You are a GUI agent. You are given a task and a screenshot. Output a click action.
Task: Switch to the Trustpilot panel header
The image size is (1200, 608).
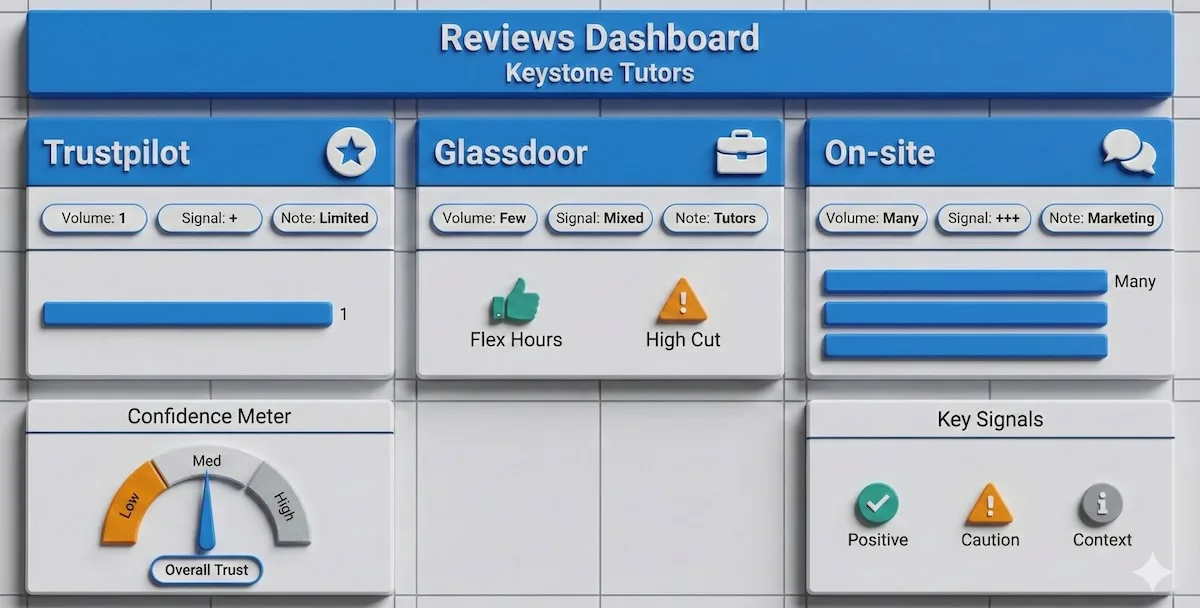pyautogui.click(x=115, y=152)
